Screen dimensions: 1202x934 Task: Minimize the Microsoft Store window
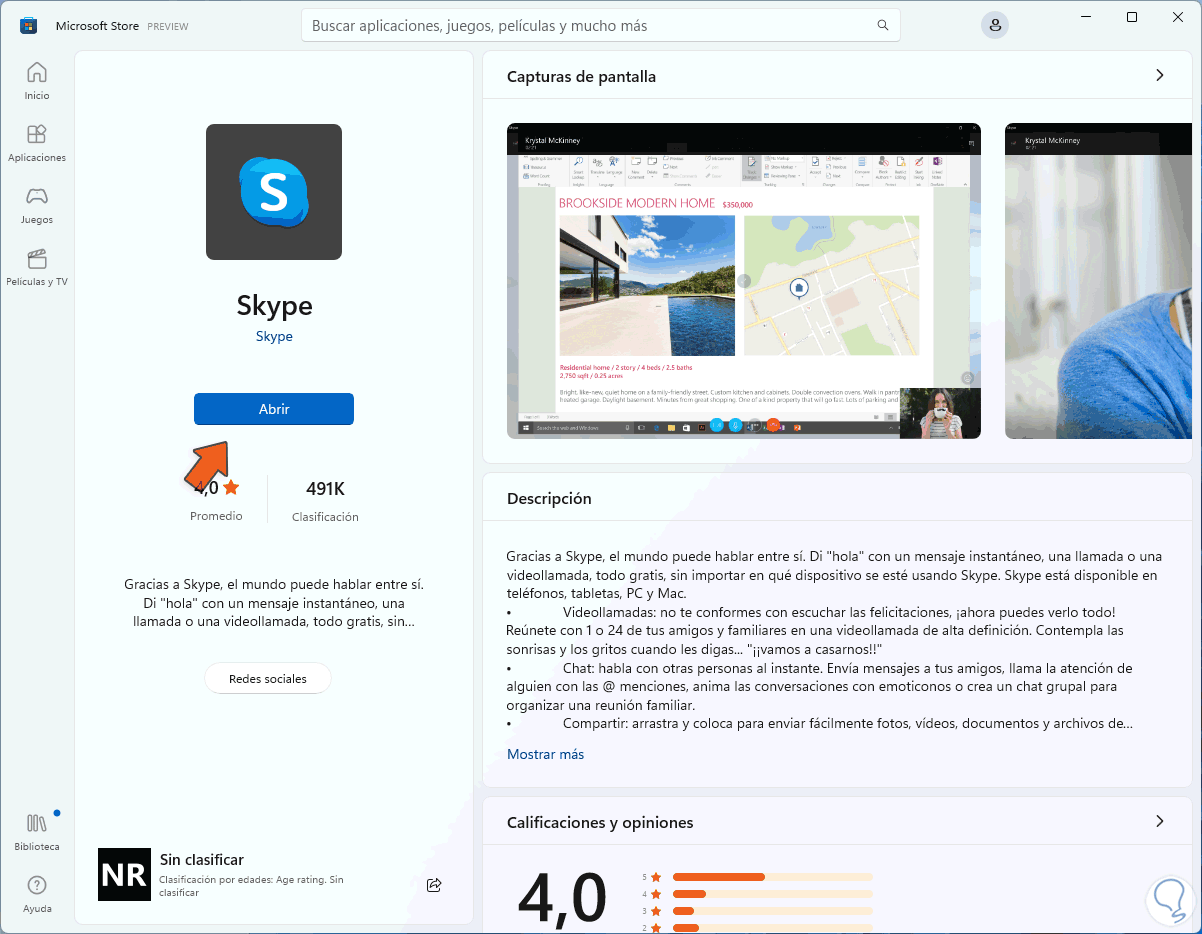coord(1086,17)
